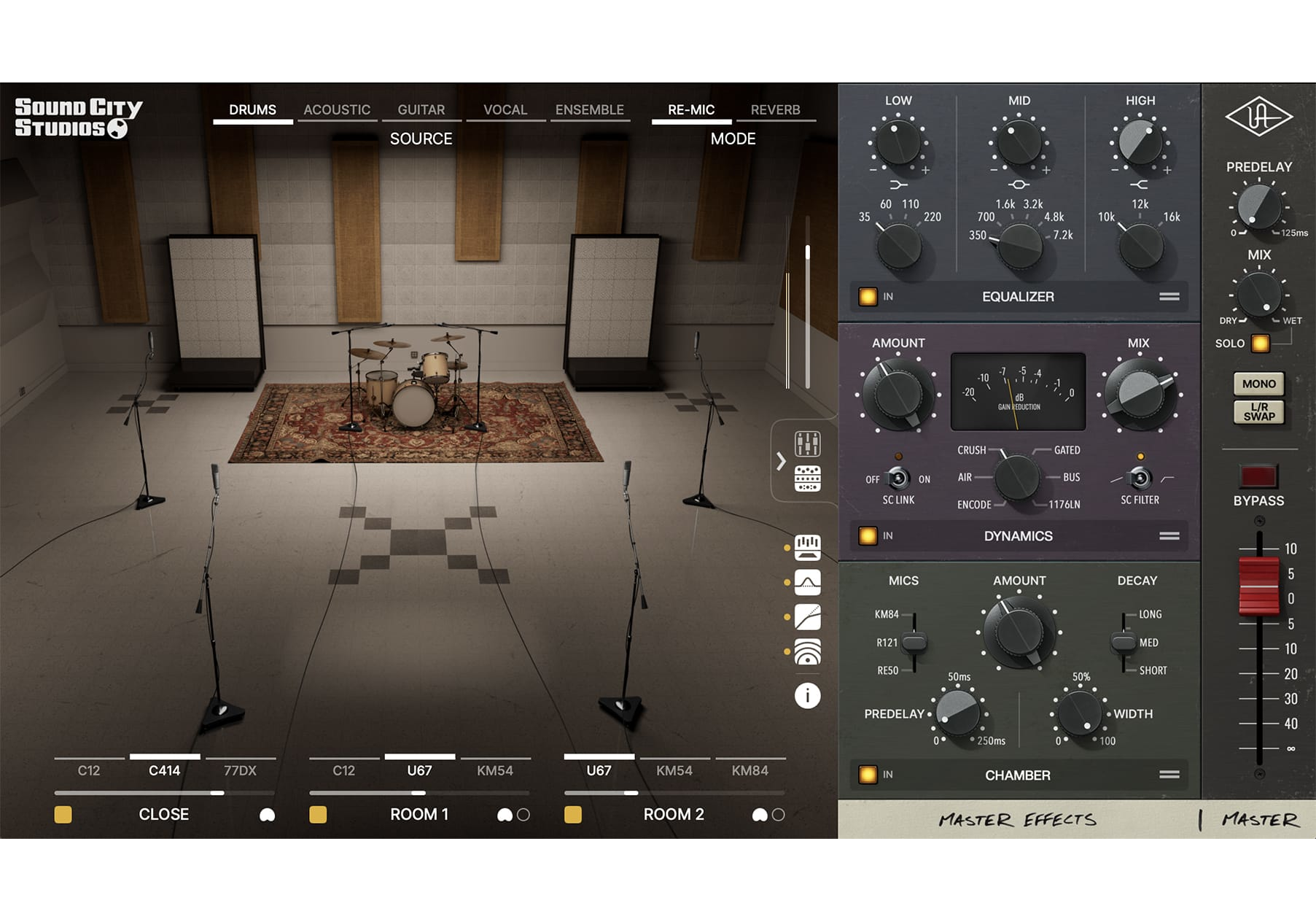The image size is (1316, 922).
Task: Click the EQ LOW gain knob
Action: pos(898,142)
